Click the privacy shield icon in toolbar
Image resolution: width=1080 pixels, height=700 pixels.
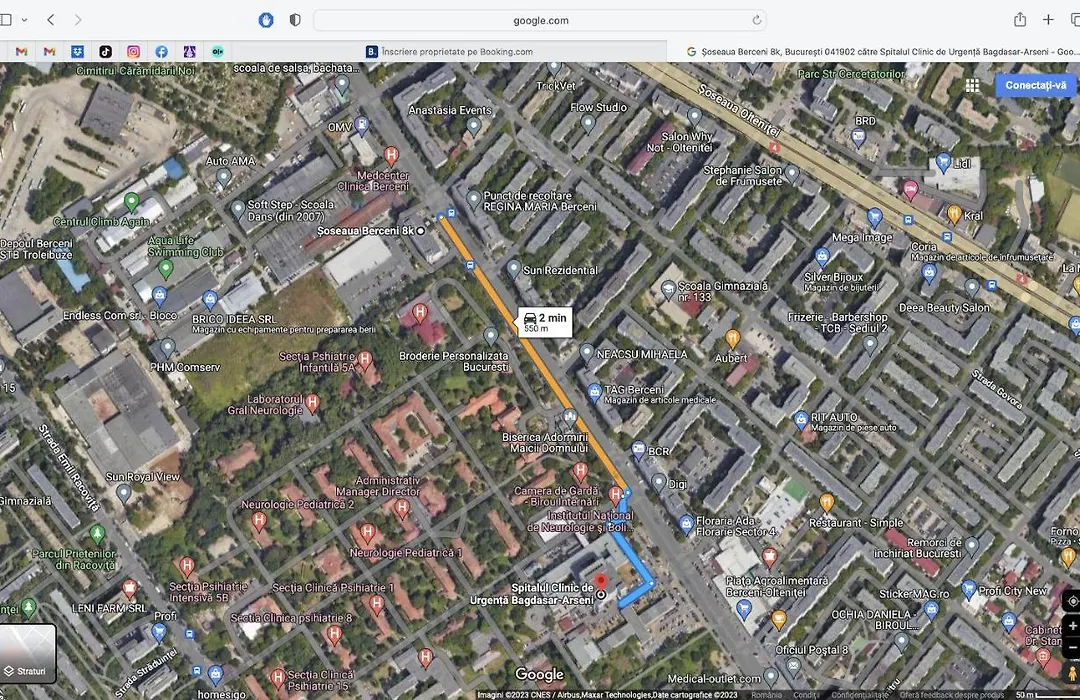click(295, 20)
